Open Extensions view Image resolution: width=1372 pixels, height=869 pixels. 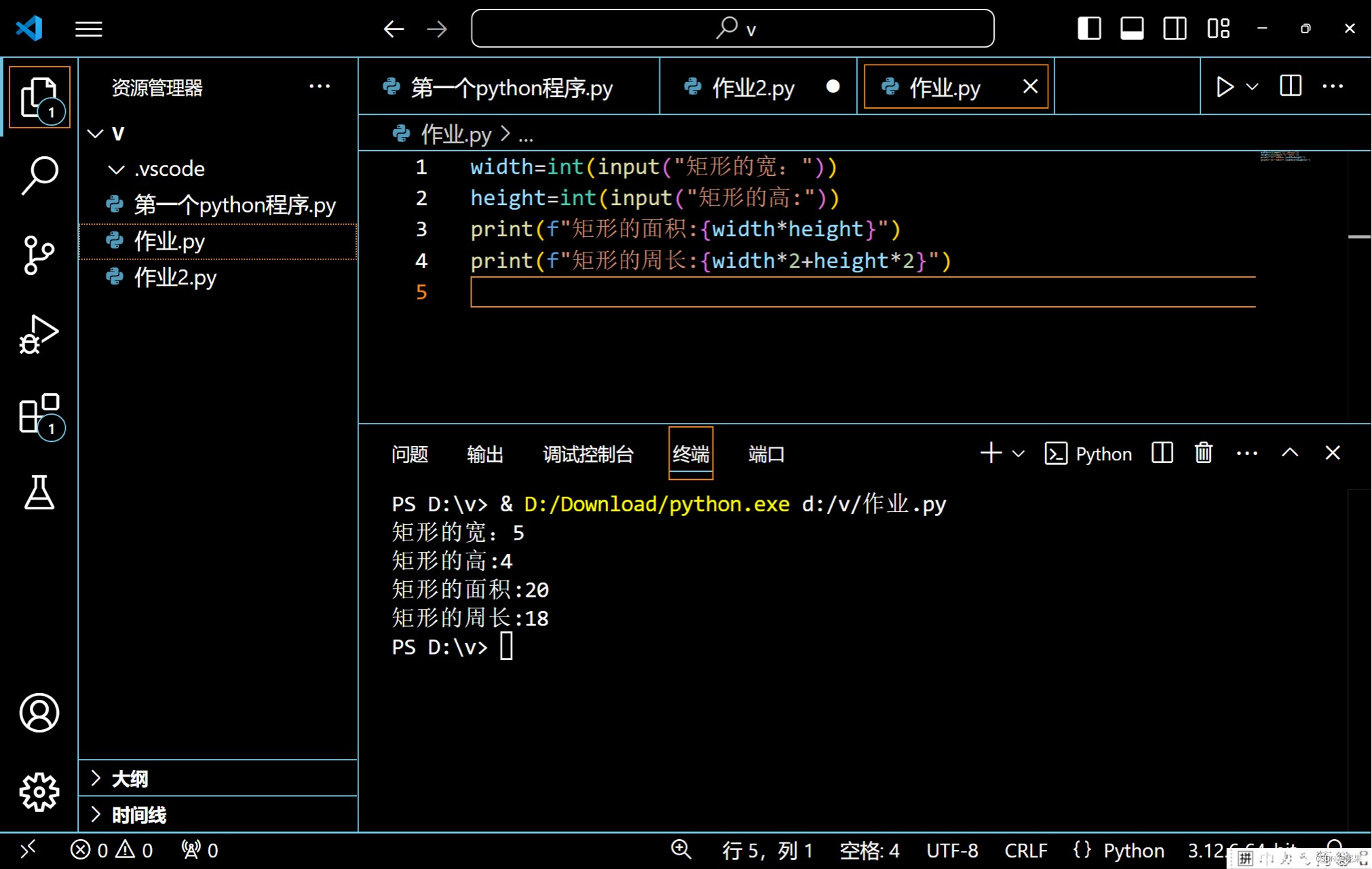[39, 414]
